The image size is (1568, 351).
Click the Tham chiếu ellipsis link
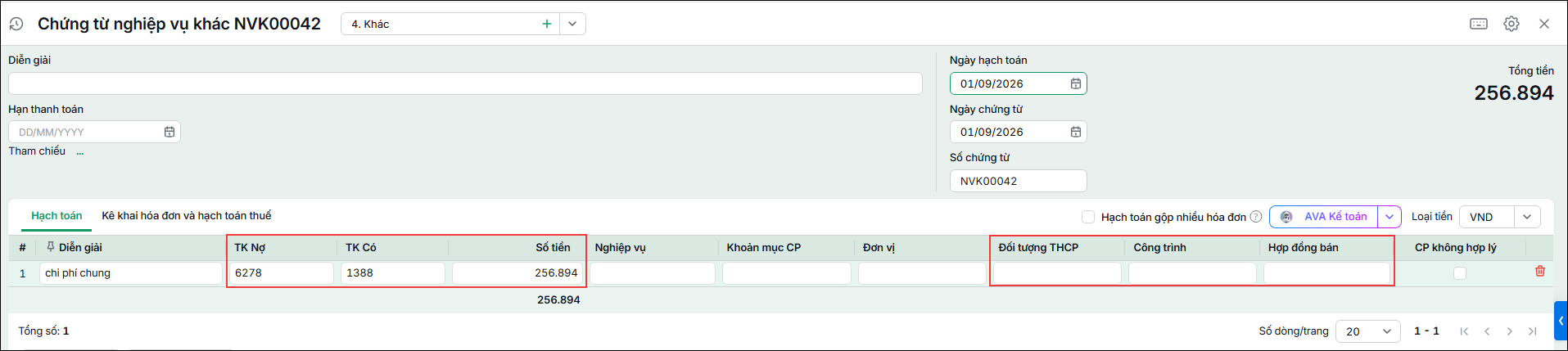[80, 151]
